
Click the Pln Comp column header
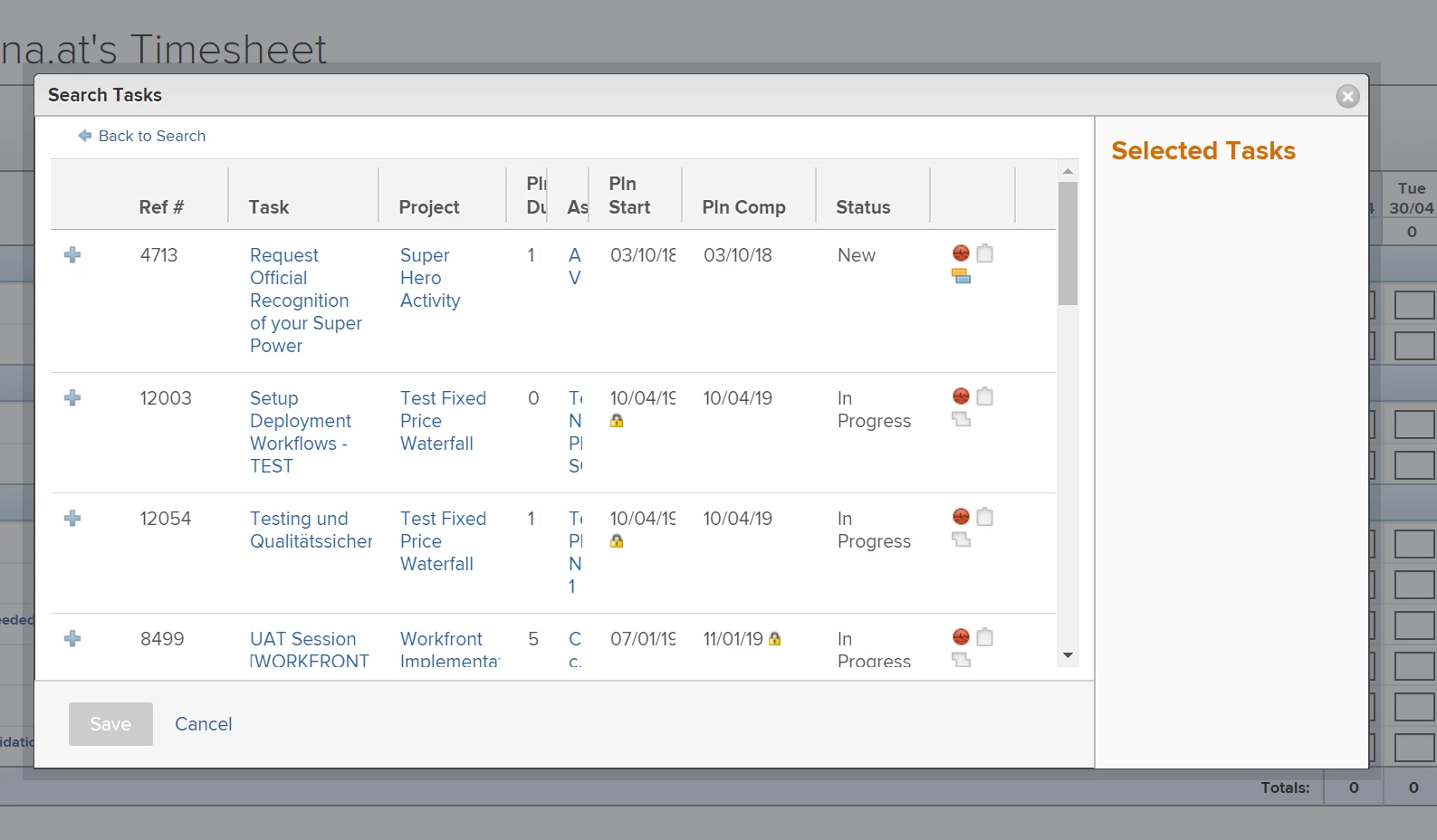pos(744,207)
